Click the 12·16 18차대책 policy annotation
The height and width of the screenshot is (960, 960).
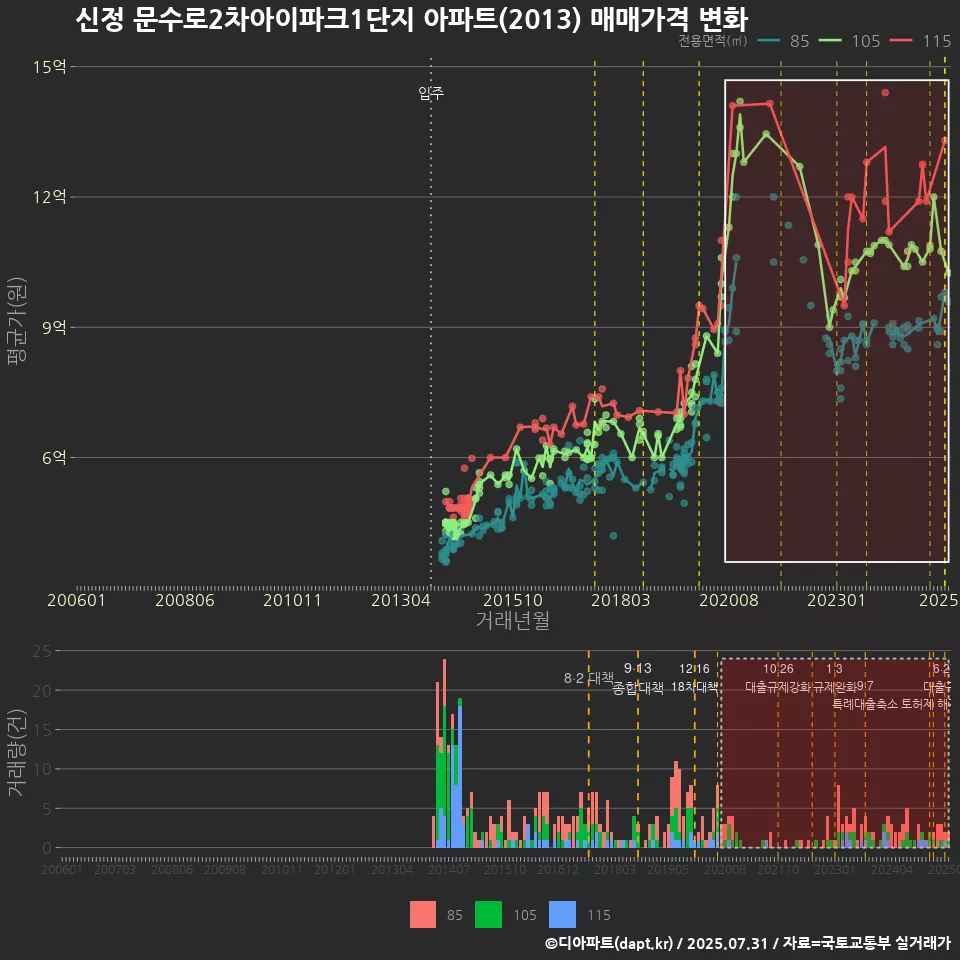[x=694, y=678]
